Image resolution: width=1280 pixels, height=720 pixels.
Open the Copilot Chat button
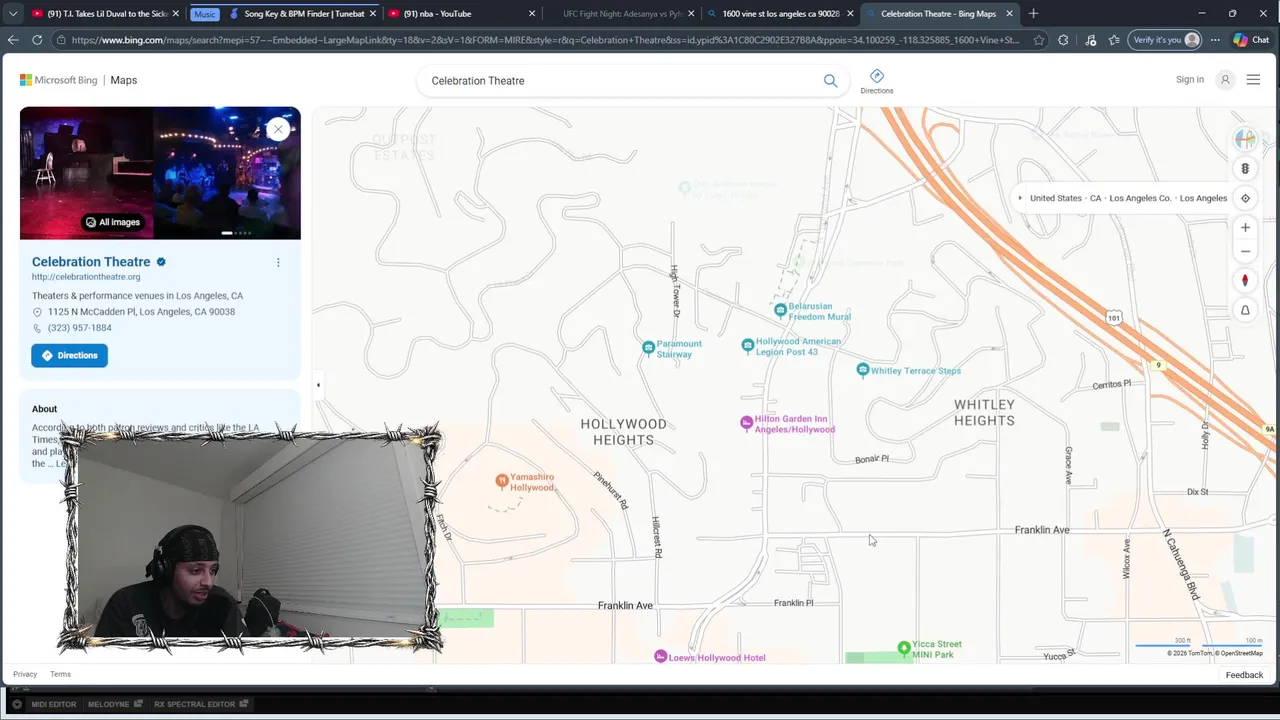(1252, 40)
